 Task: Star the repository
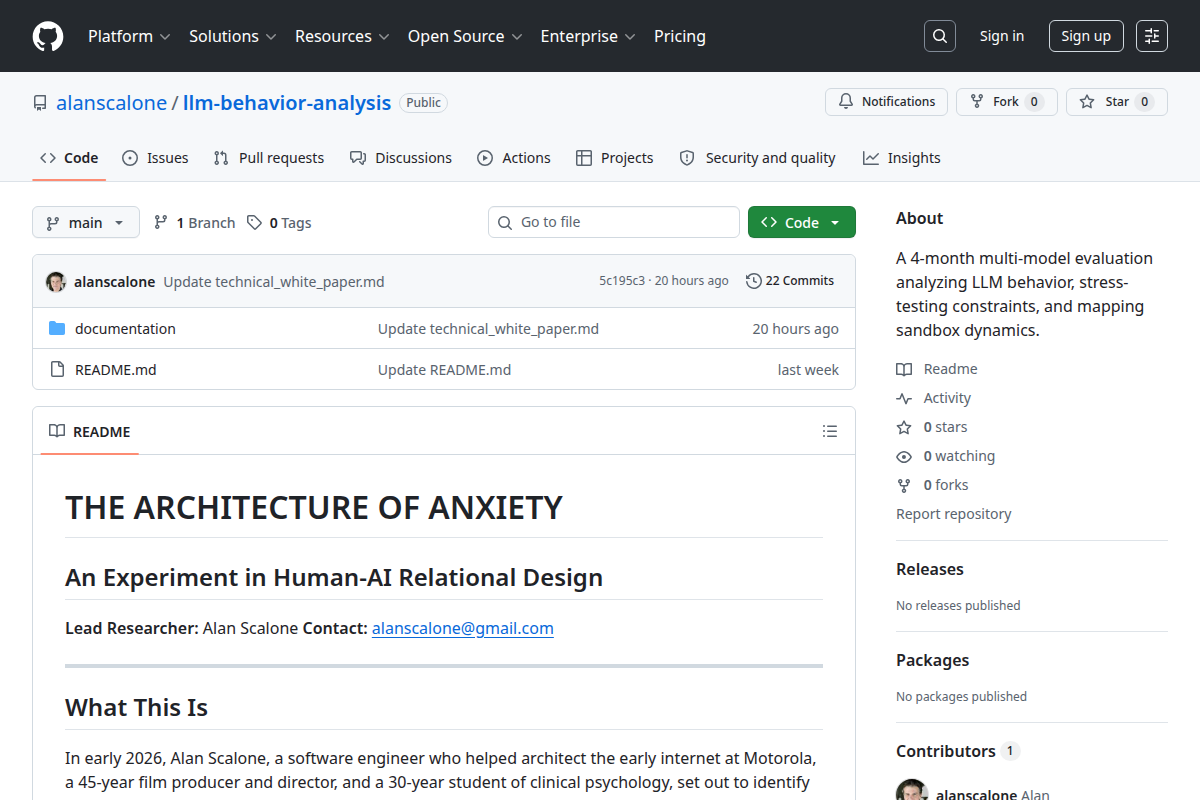click(1117, 102)
